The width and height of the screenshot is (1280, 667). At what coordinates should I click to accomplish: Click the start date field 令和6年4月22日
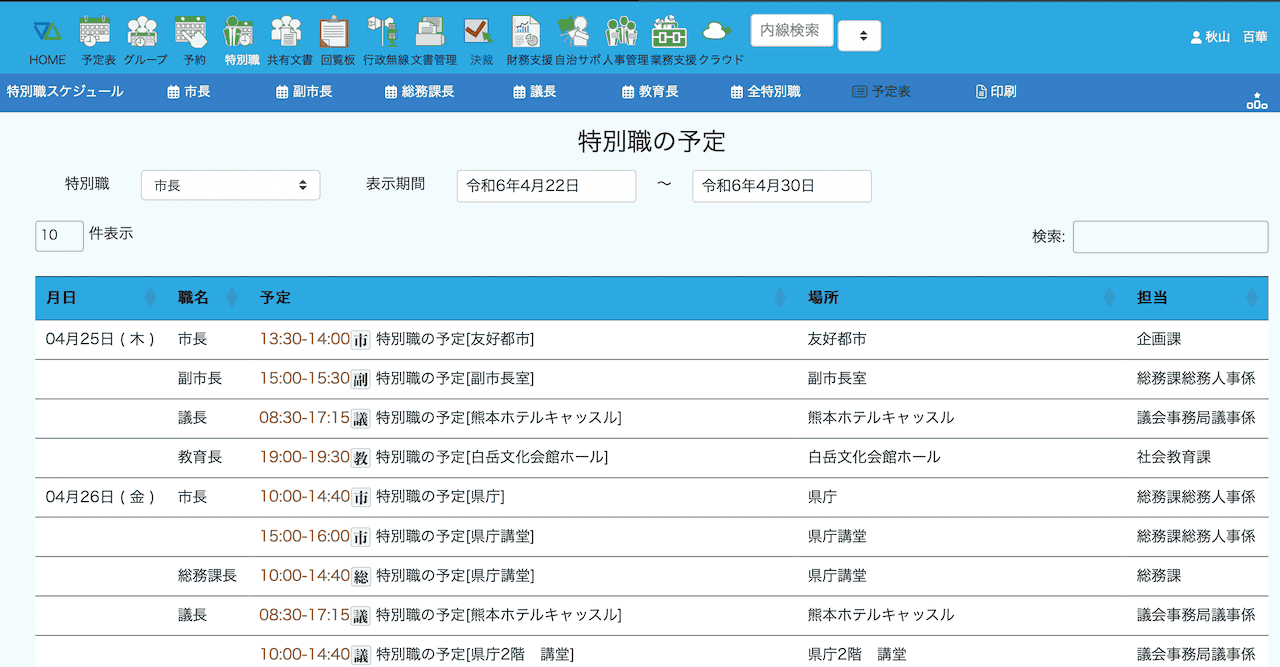pyautogui.click(x=546, y=186)
